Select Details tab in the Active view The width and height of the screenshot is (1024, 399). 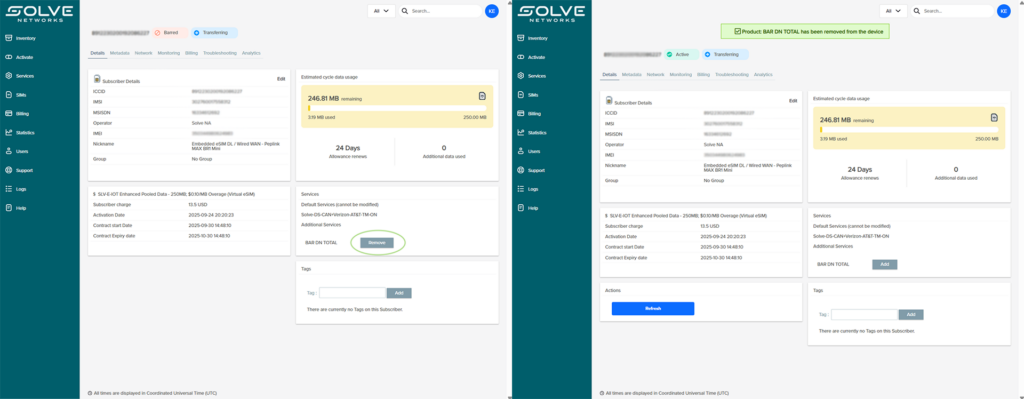[x=609, y=75]
